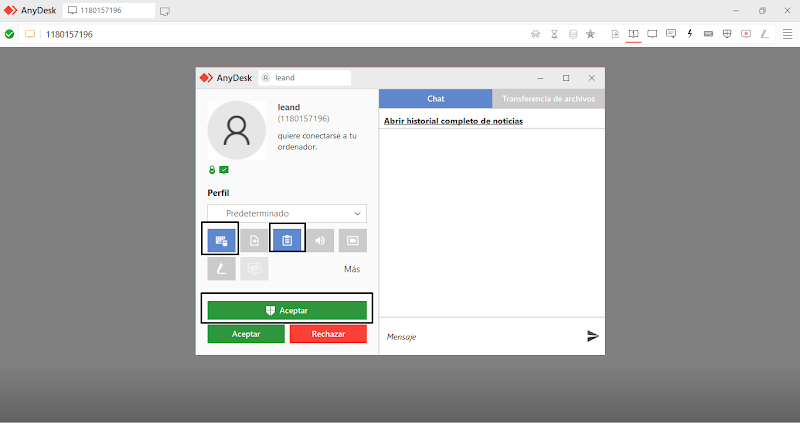Focus the Mensaje chat input field
The width and height of the screenshot is (800, 423).
pyautogui.click(x=482, y=337)
